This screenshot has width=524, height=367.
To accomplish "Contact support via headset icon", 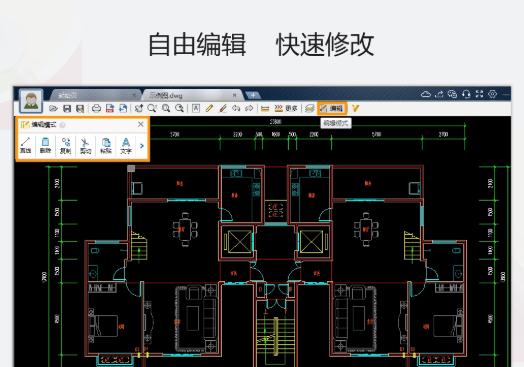I will [466, 94].
